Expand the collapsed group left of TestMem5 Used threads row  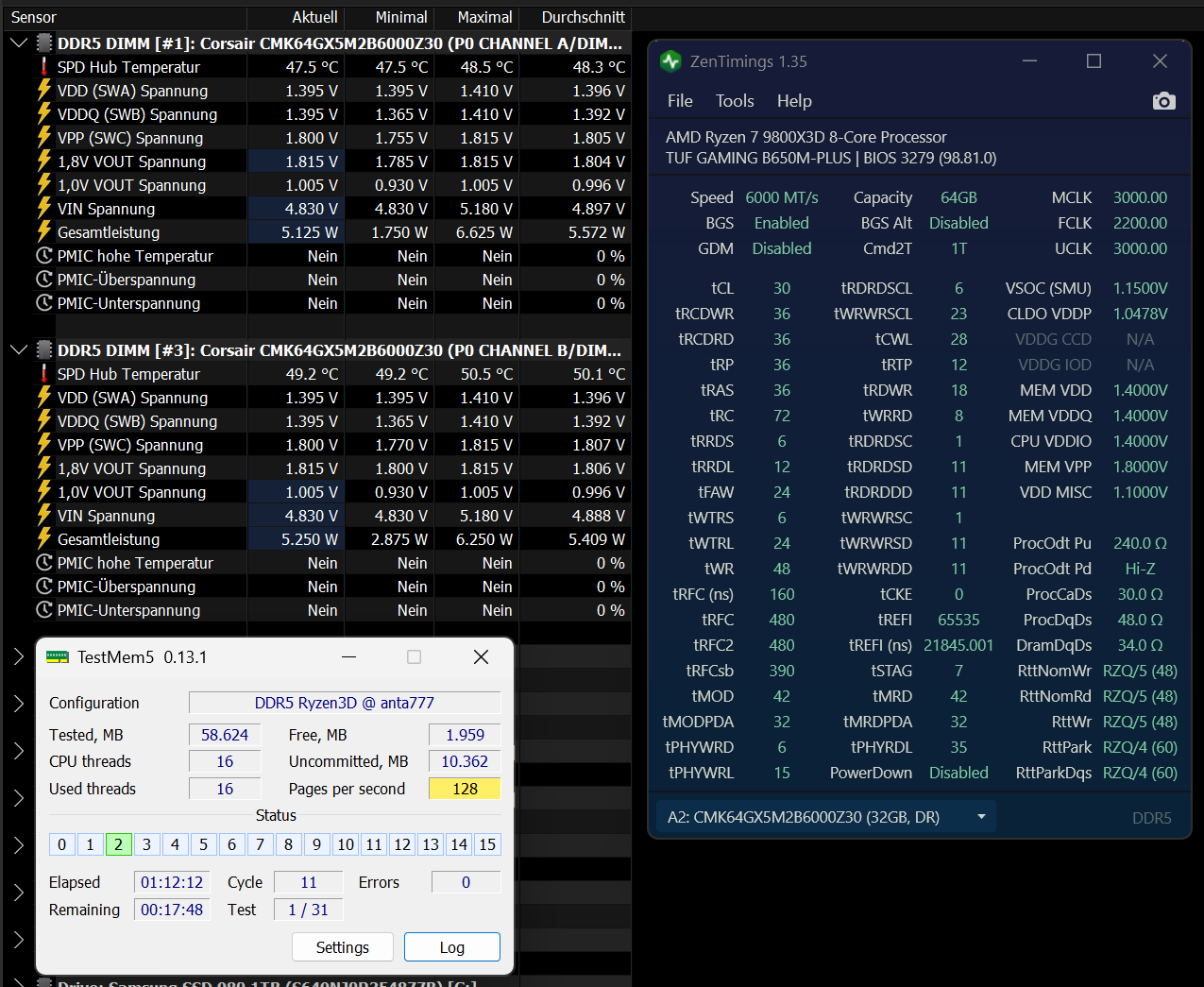pyautogui.click(x=18, y=798)
